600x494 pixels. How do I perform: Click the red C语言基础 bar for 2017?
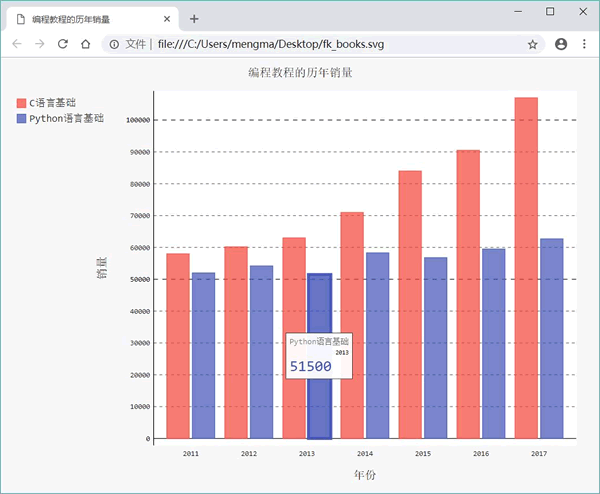(x=526, y=268)
